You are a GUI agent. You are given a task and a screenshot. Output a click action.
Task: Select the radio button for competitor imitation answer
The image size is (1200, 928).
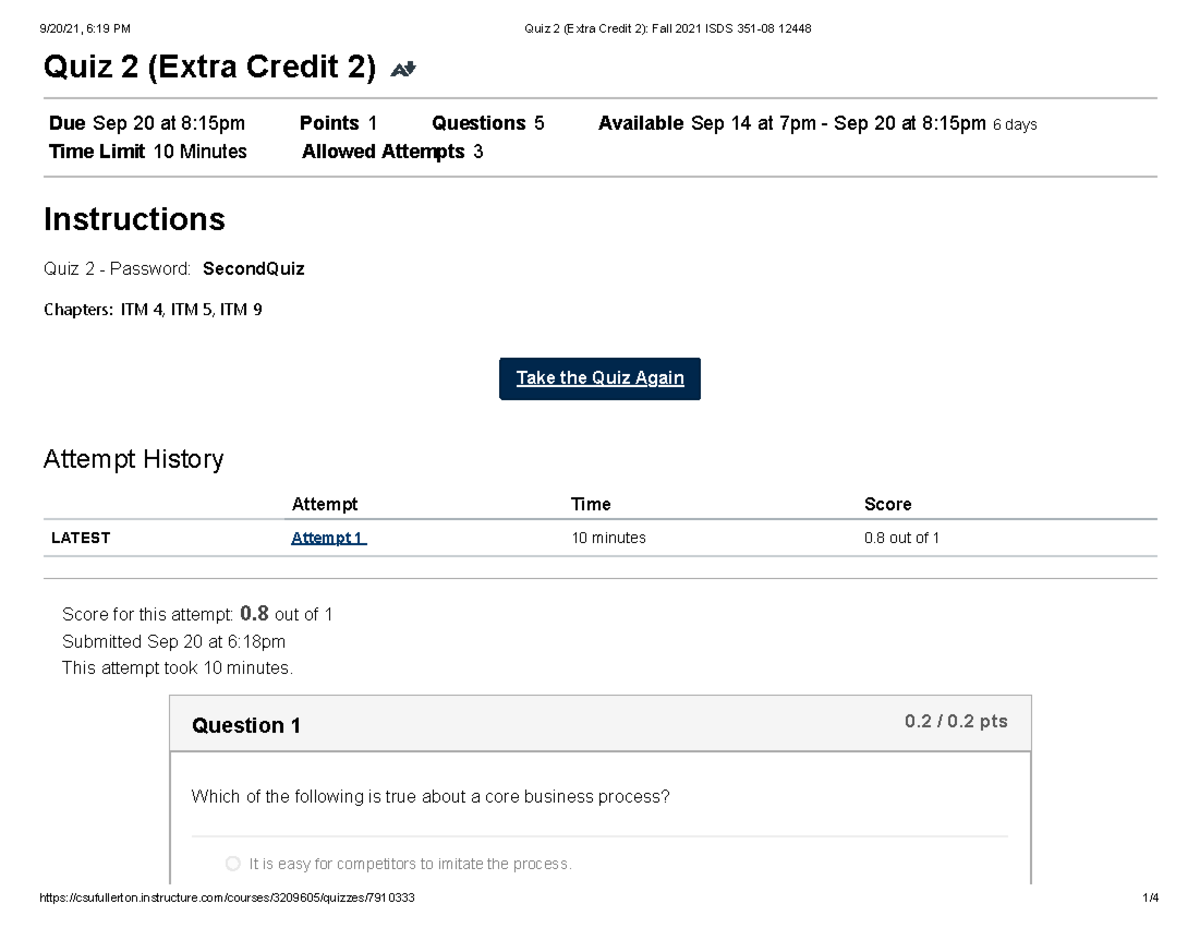(x=232, y=863)
